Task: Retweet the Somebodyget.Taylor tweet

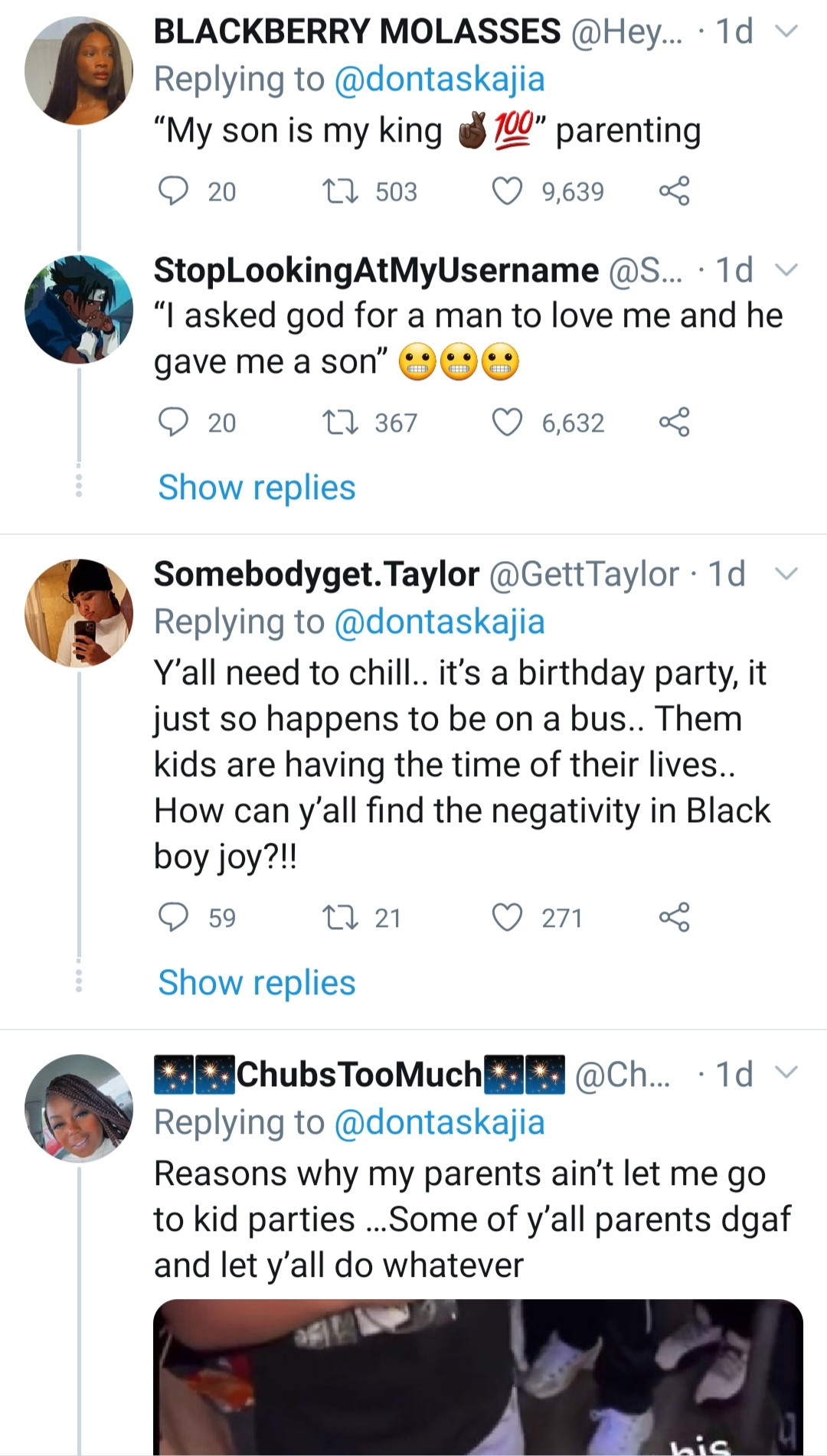Action: point(340,917)
